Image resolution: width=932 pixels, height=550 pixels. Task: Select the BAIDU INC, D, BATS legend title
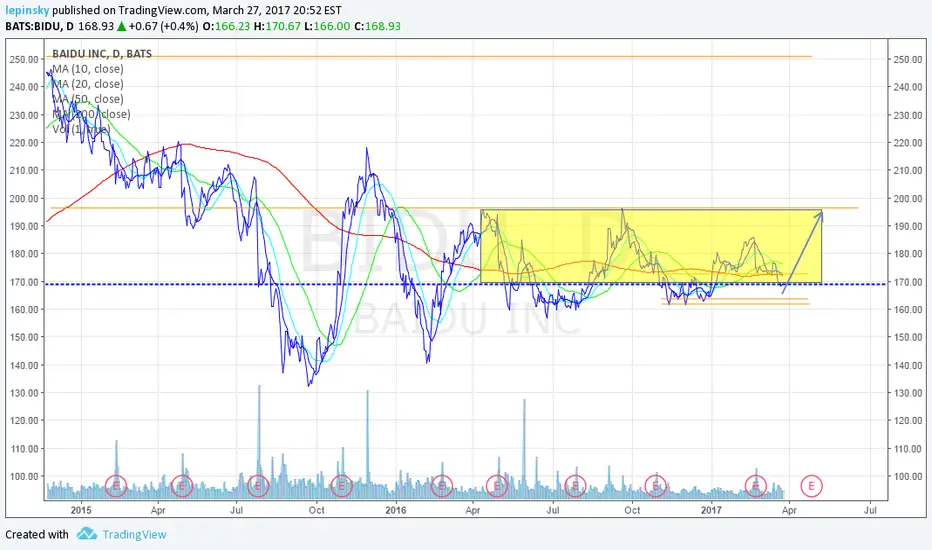pos(102,54)
